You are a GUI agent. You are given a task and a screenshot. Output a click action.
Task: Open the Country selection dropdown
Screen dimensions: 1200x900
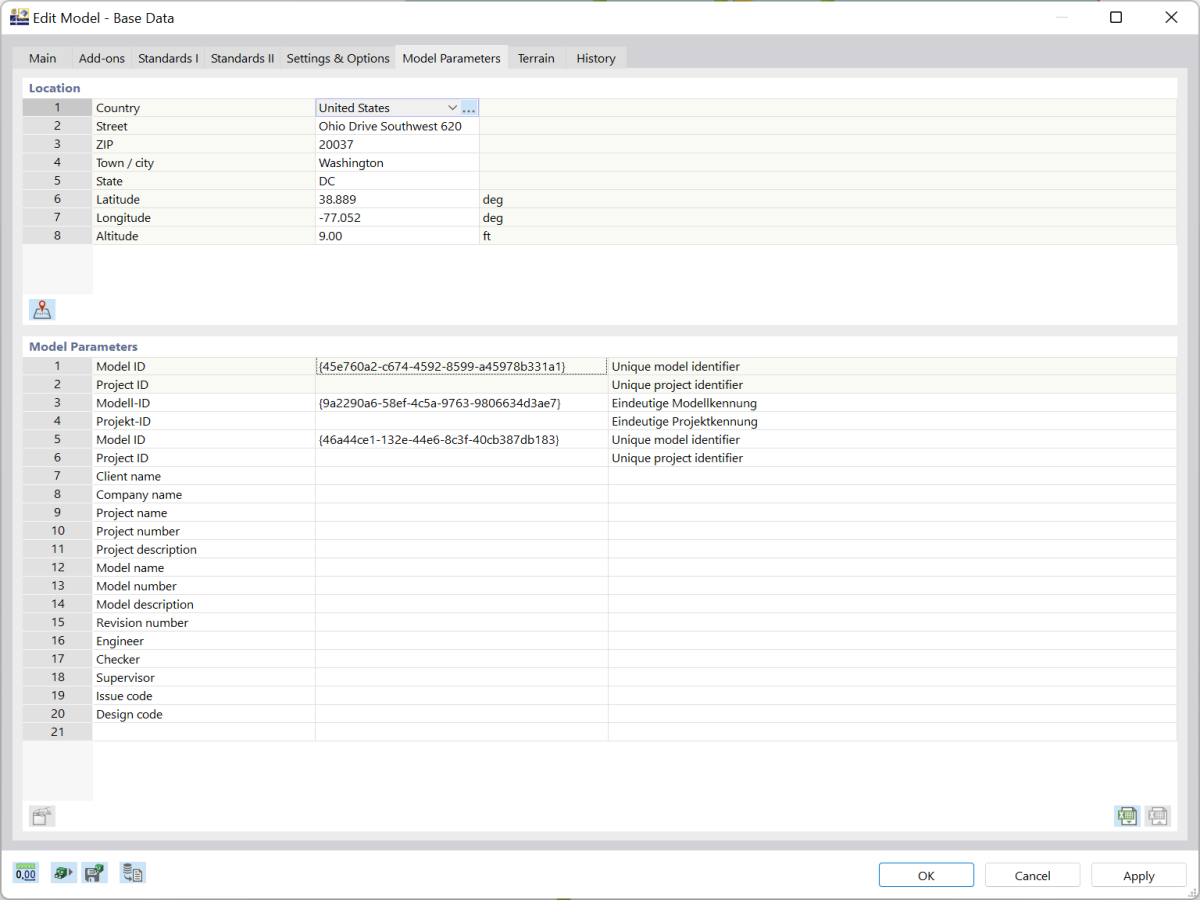453,107
